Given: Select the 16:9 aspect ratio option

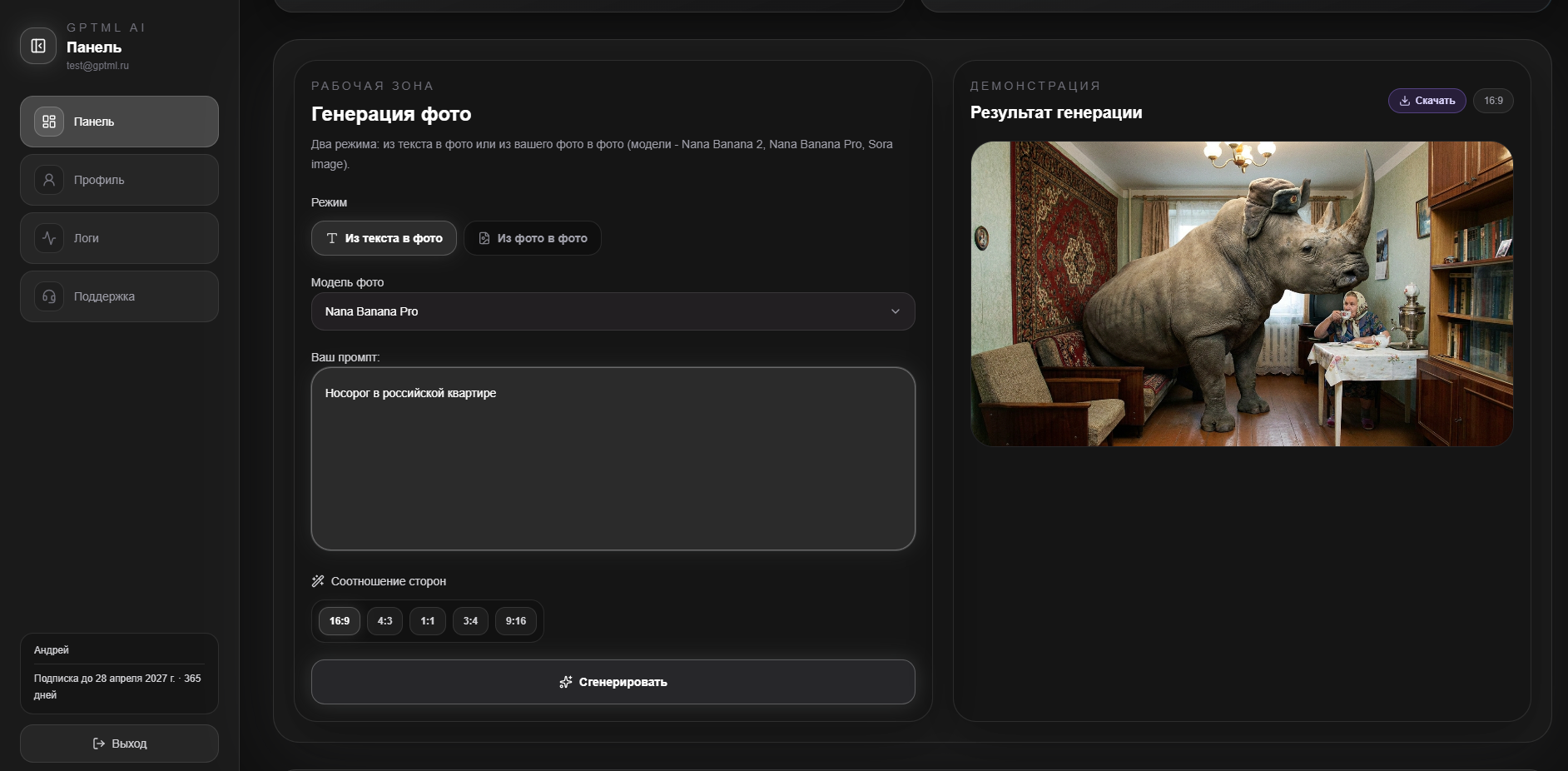Looking at the screenshot, I should point(340,621).
